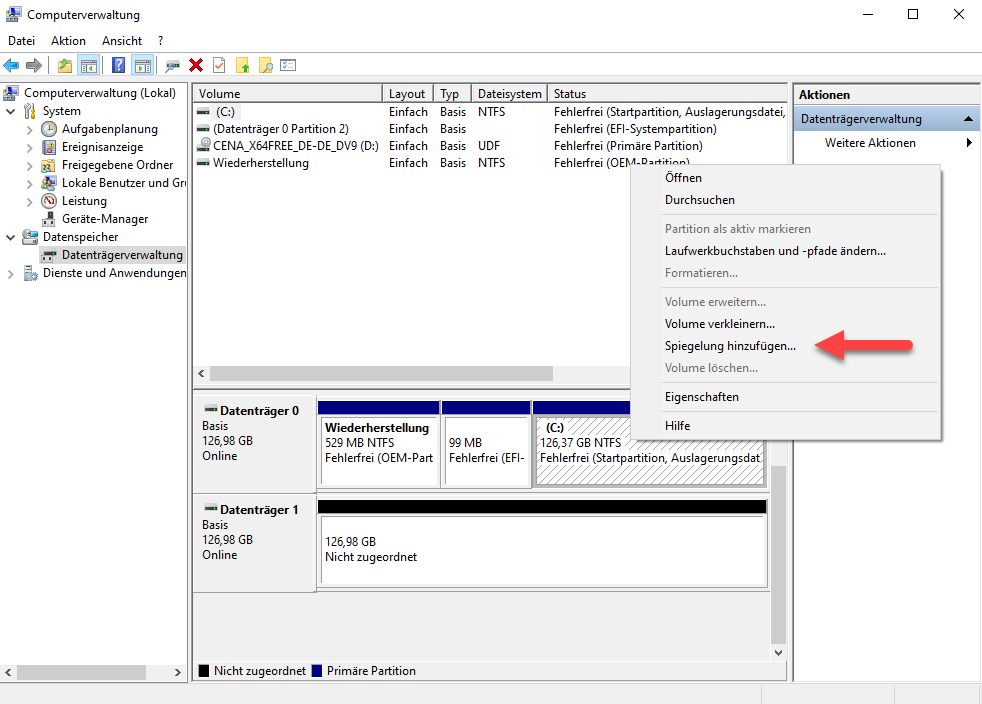Open the Aktion menu
Image resolution: width=982 pixels, height=704 pixels.
coord(68,41)
